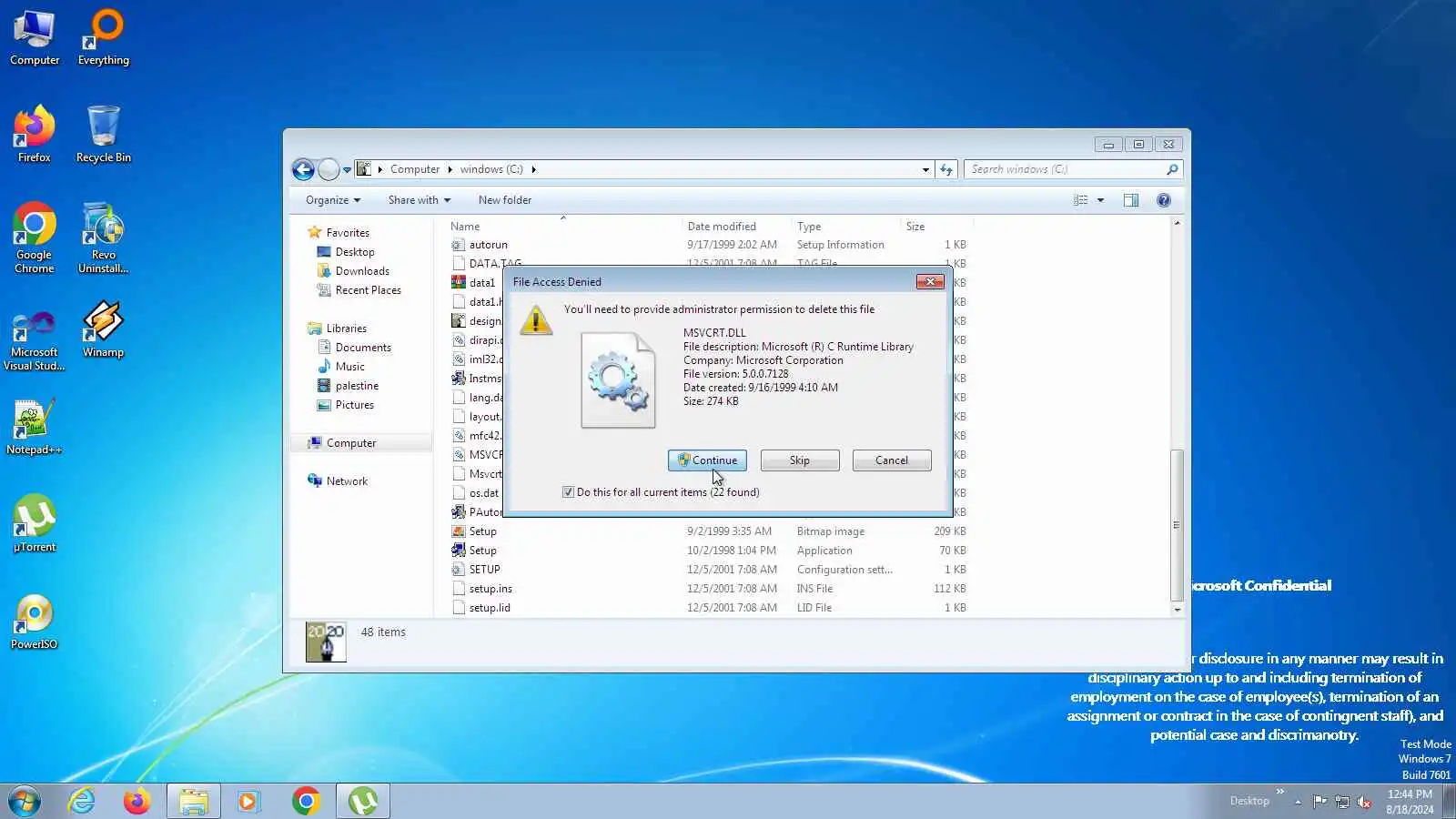Open Explorer help
Screen dimensions: 1456x819
coord(1164,200)
